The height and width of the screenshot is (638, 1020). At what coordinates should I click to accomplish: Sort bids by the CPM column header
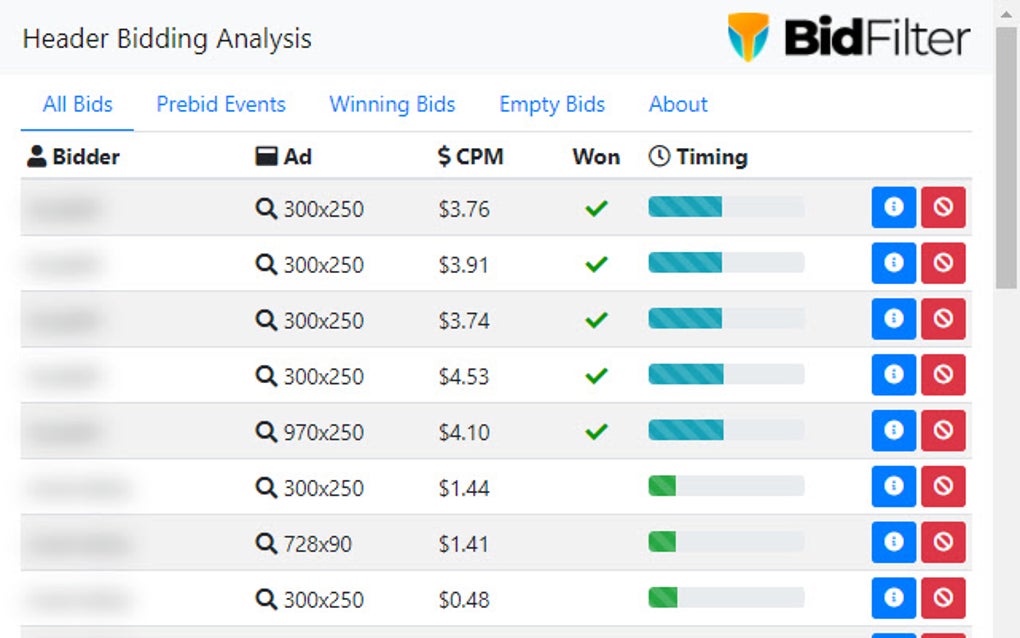coord(470,156)
